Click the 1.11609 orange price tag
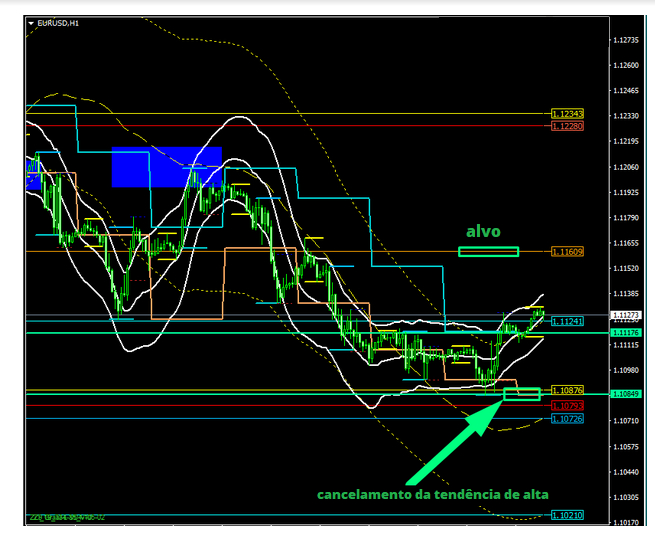Screen dimensions: 655x538 567,251
